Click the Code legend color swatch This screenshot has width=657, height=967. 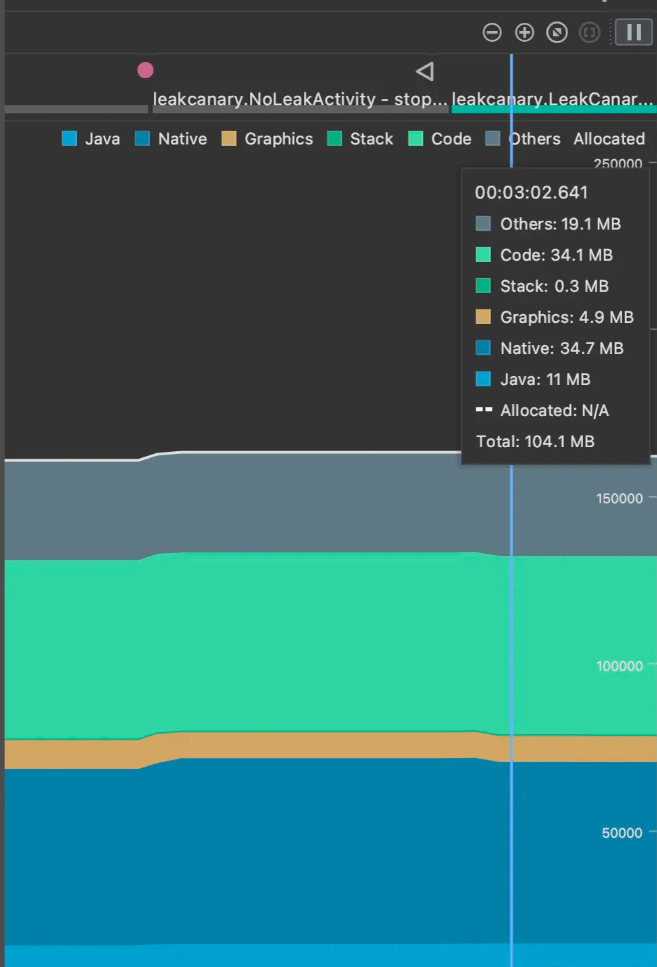(x=416, y=139)
